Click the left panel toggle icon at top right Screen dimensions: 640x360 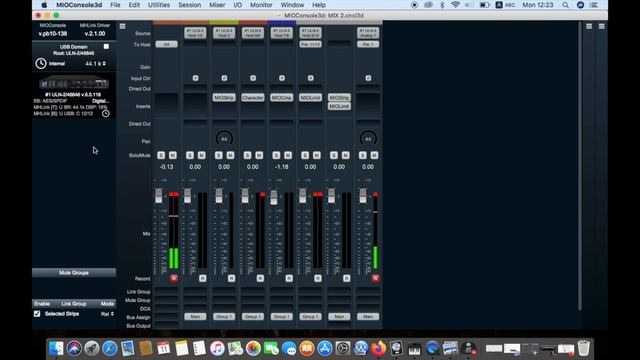coord(589,26)
